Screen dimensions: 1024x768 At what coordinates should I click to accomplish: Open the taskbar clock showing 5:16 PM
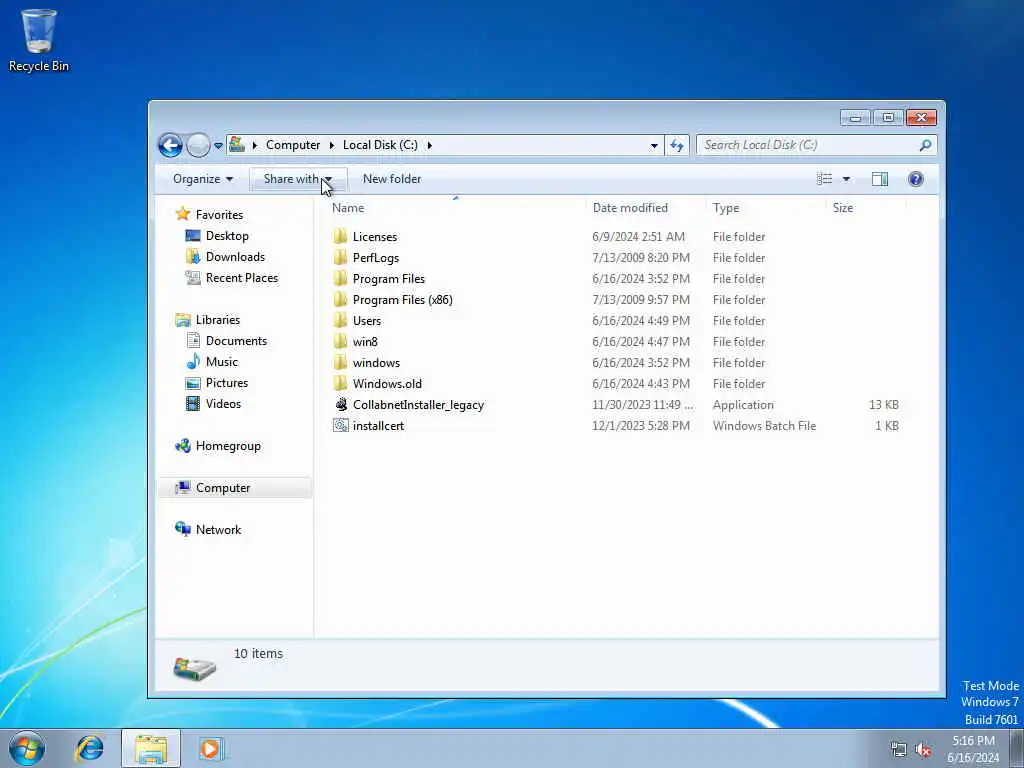point(973,749)
